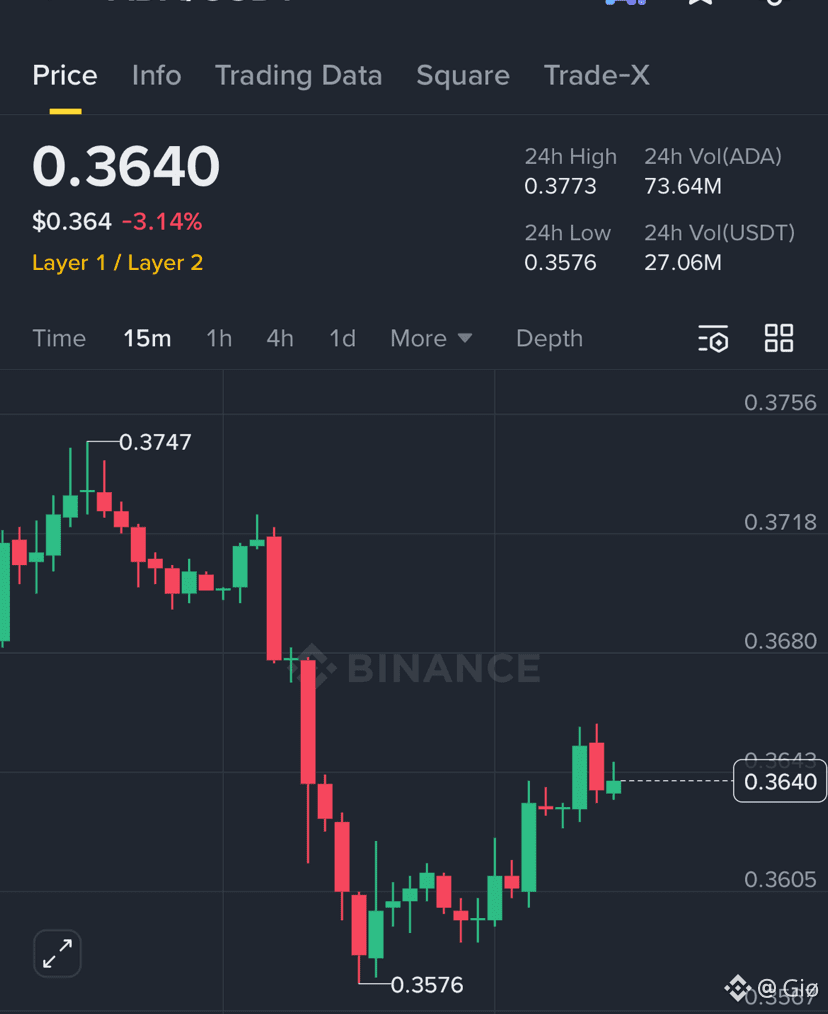Select the Time line chart view

[59, 338]
